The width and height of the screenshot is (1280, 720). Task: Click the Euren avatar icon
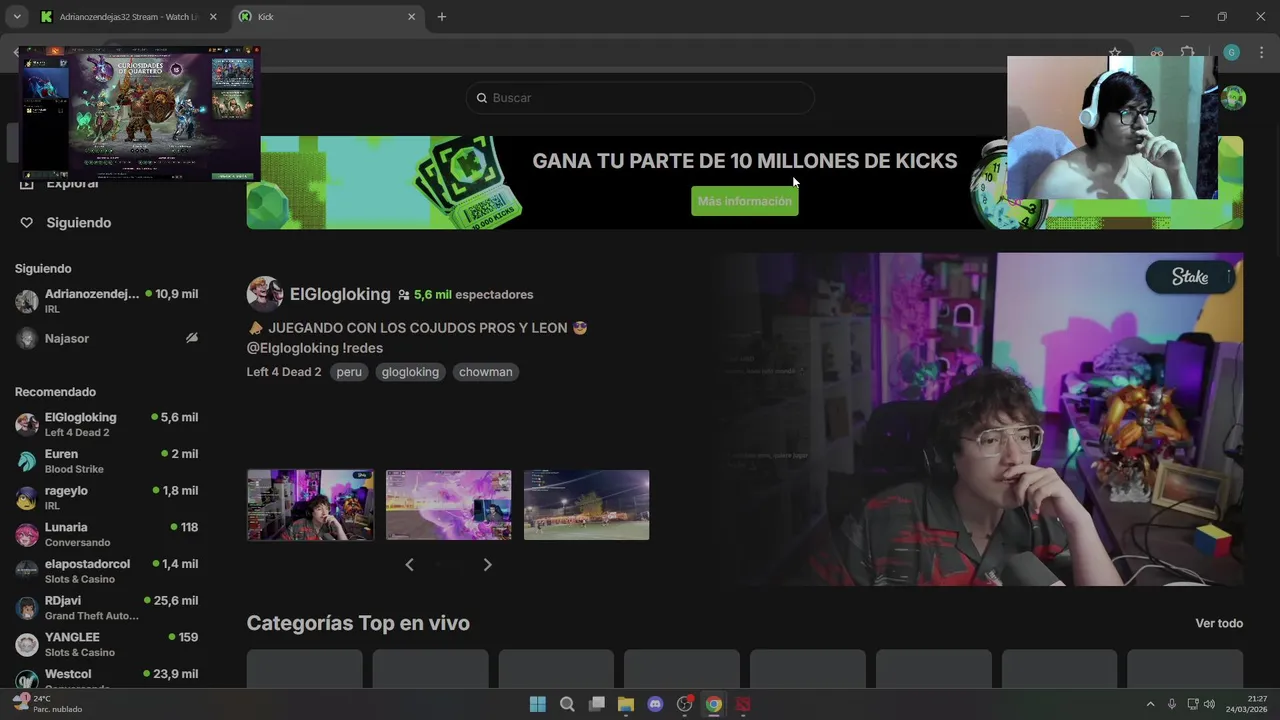(27, 461)
